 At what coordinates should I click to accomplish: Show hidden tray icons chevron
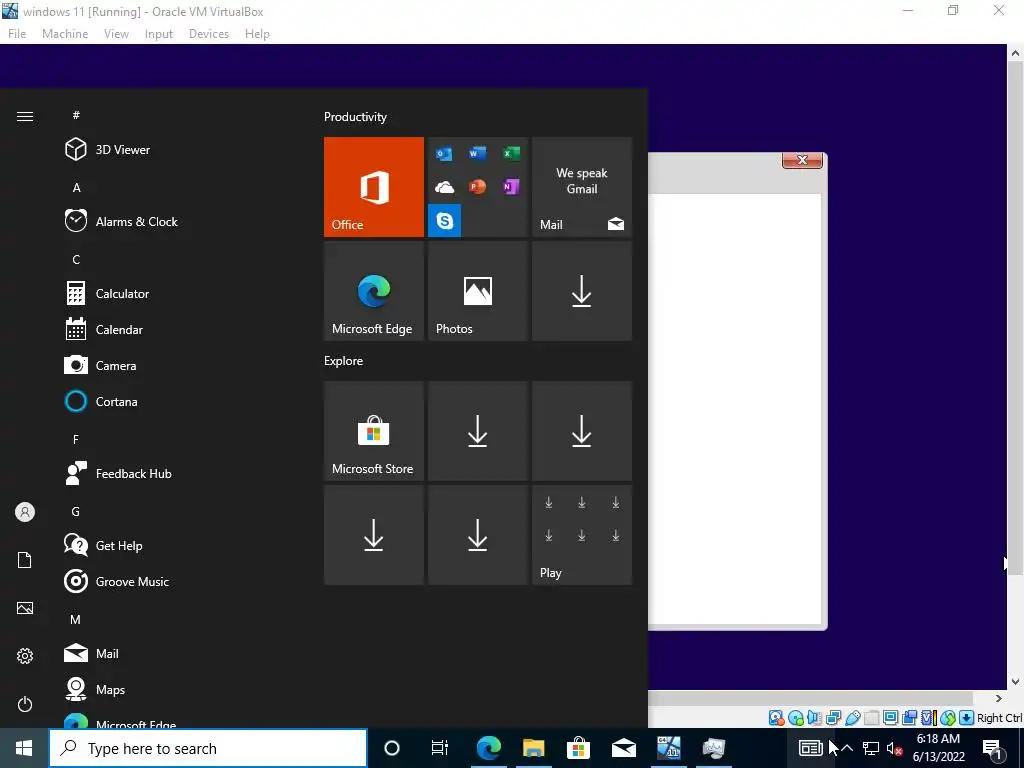[847, 748]
